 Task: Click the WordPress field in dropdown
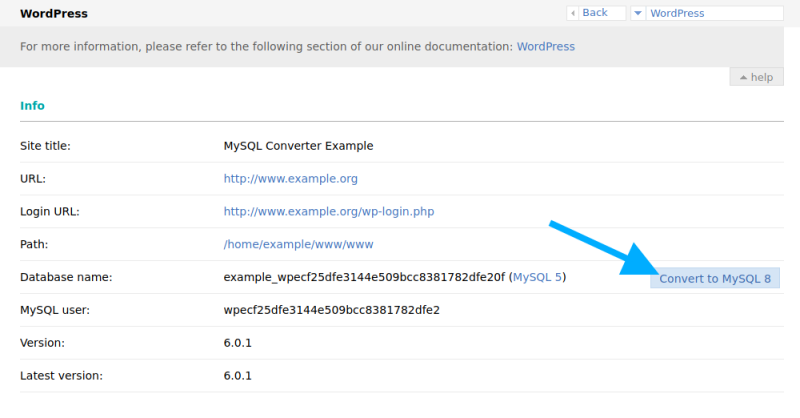point(714,13)
